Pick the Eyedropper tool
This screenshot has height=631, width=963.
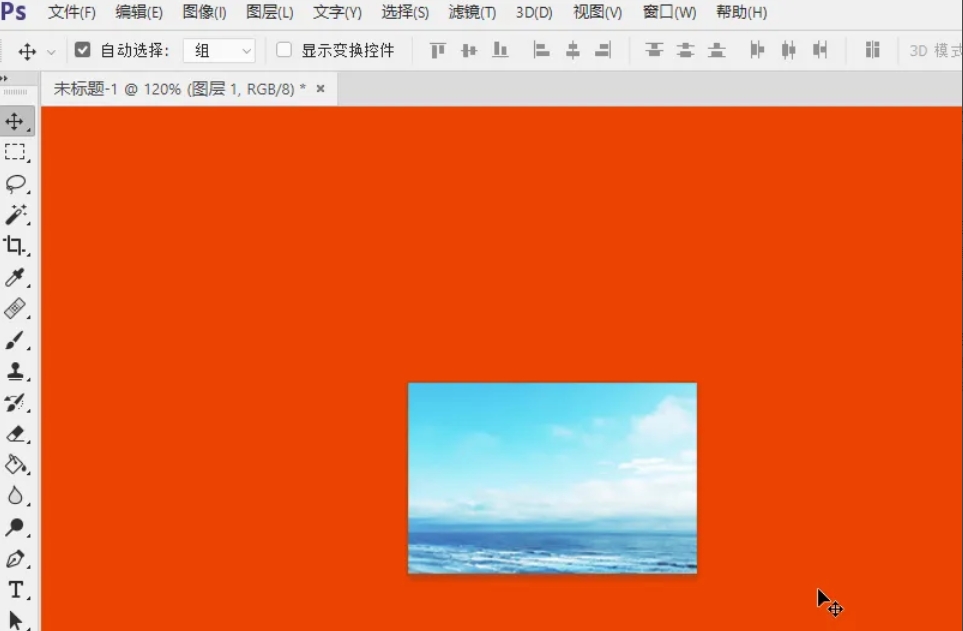tap(15, 277)
